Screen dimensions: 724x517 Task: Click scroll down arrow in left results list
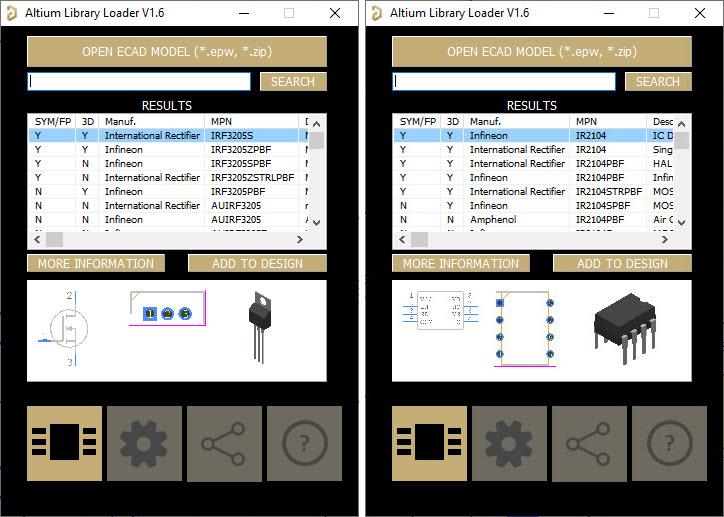[x=316, y=222]
